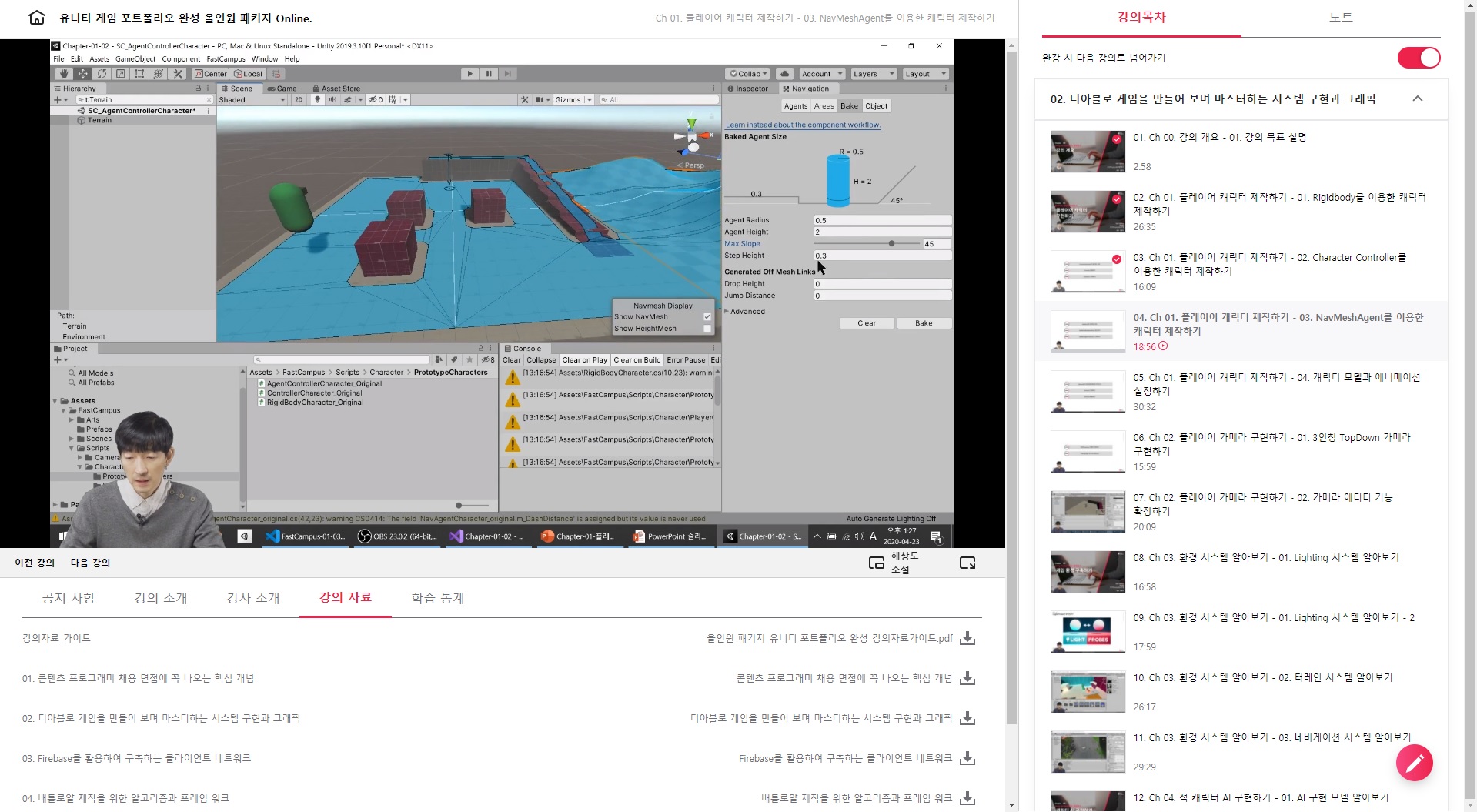Toggle Collapse in Console
This screenshot has height=812, width=1477.
coord(541,360)
